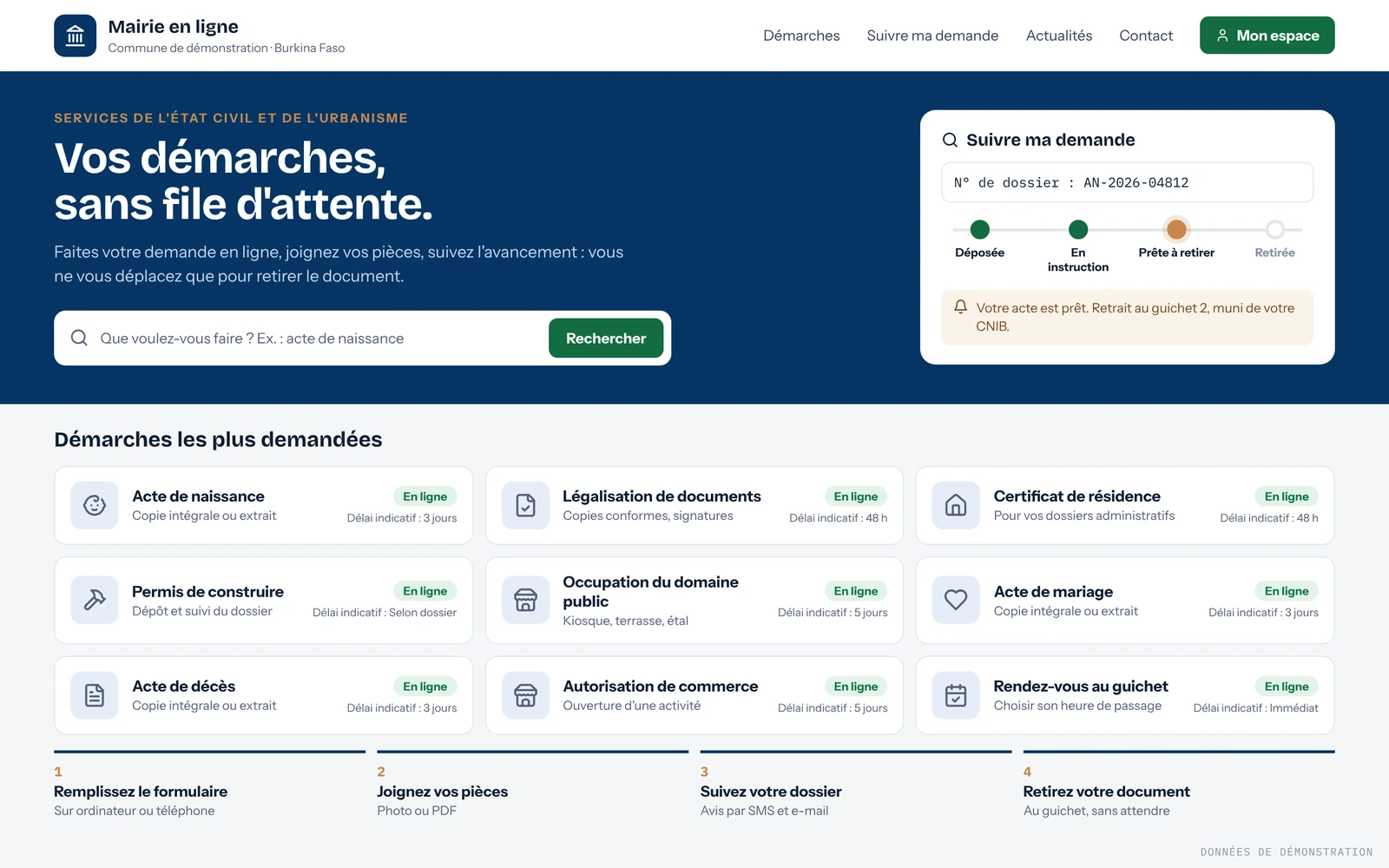Select the Déposée progress step dot
This screenshot has width=1389, height=868.
click(980, 229)
